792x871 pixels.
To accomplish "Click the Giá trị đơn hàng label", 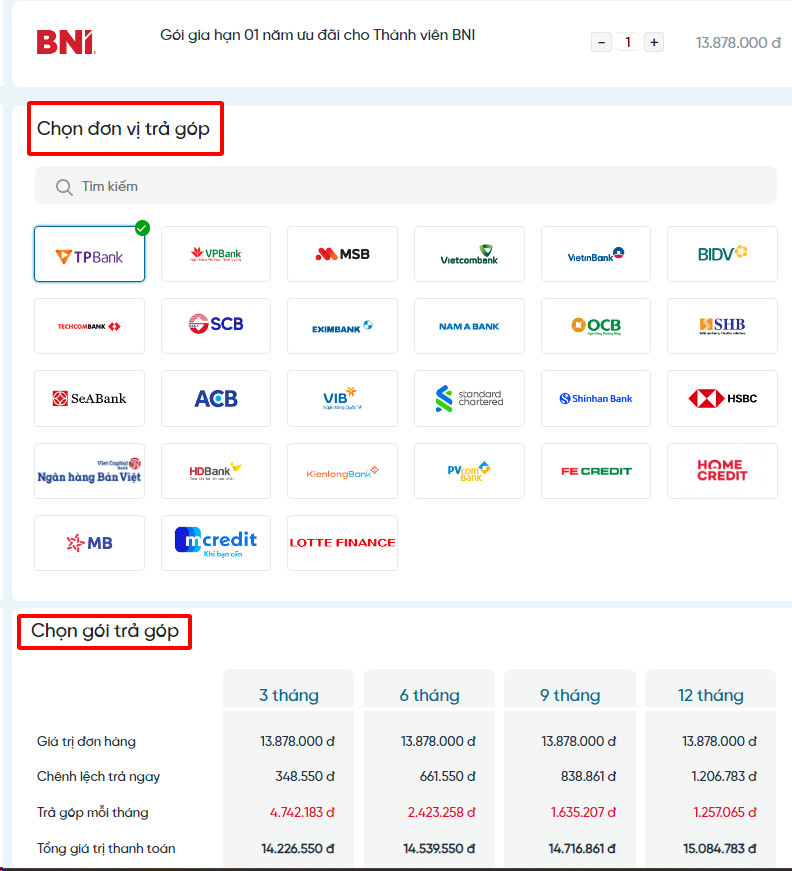I will (x=86, y=742).
